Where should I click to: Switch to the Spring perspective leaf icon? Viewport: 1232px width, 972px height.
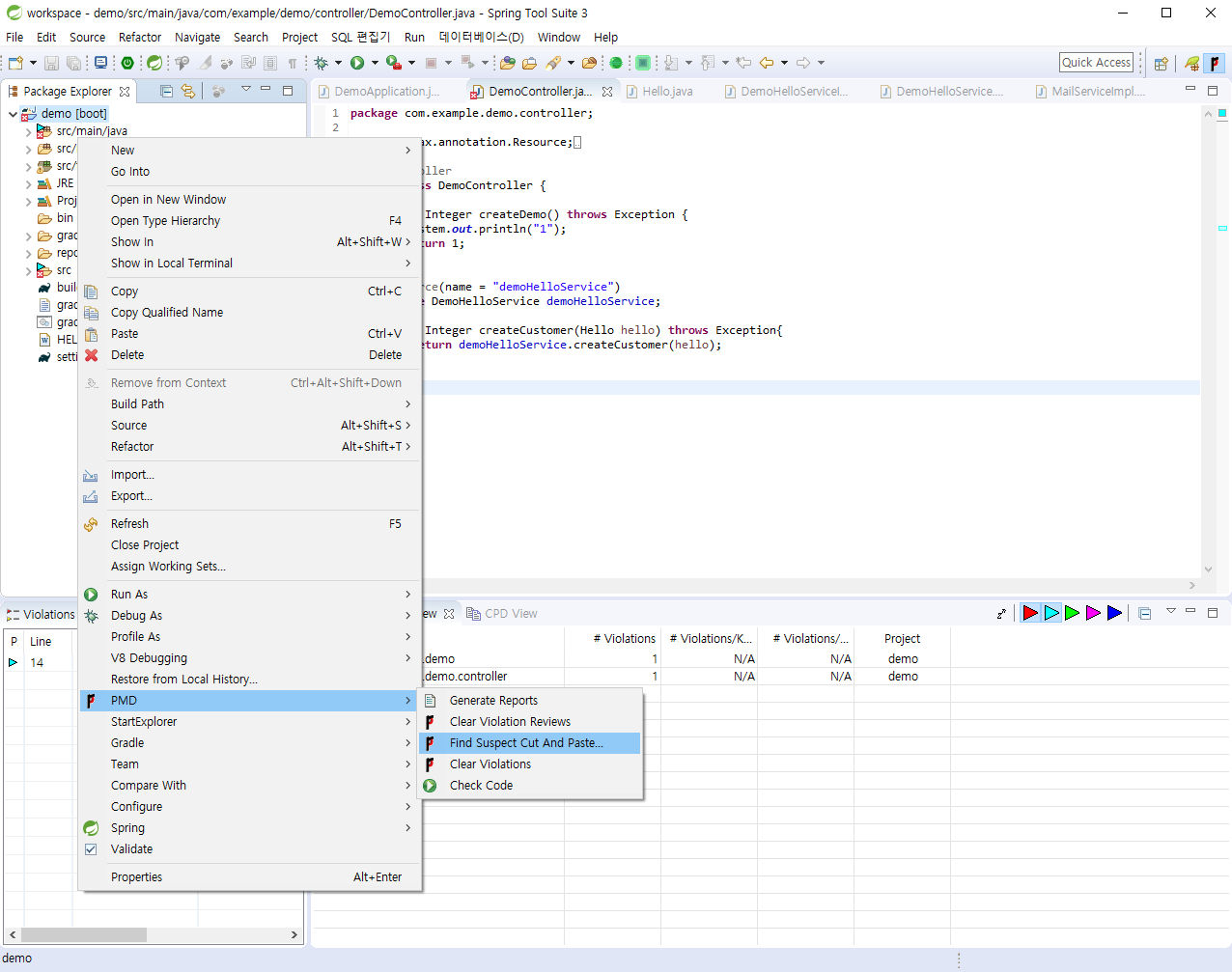(1192, 63)
